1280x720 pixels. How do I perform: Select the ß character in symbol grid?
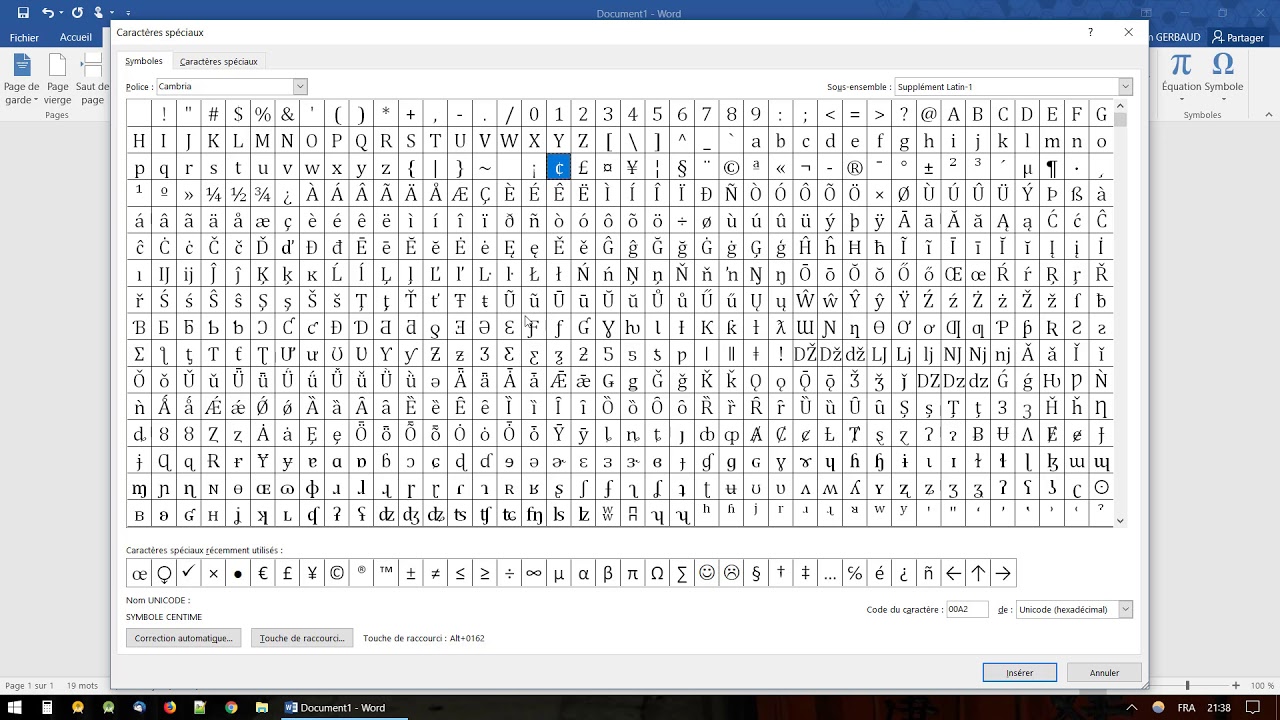[x=1077, y=194]
